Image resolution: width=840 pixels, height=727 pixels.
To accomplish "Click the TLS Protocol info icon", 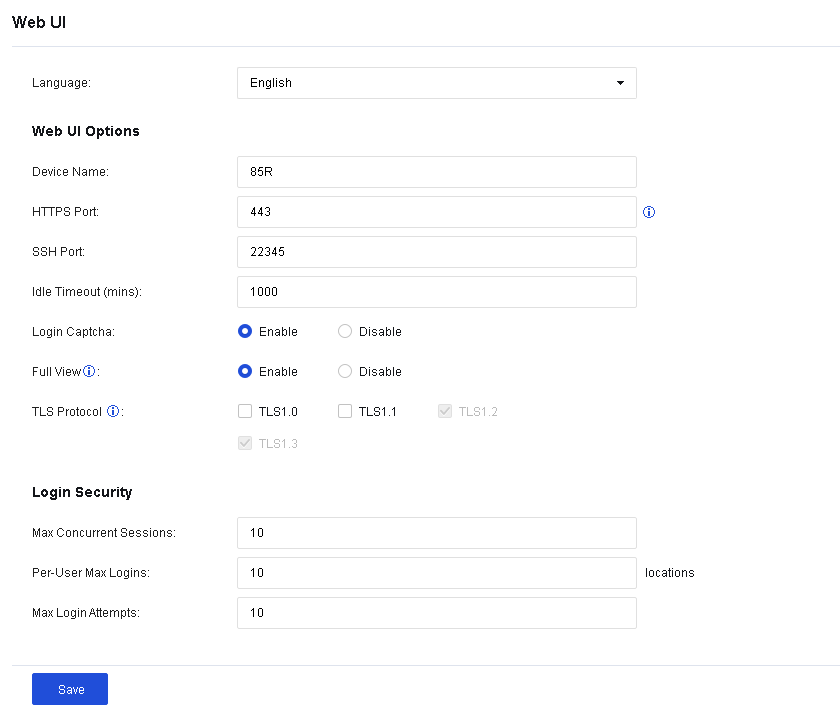I will pos(113,411).
